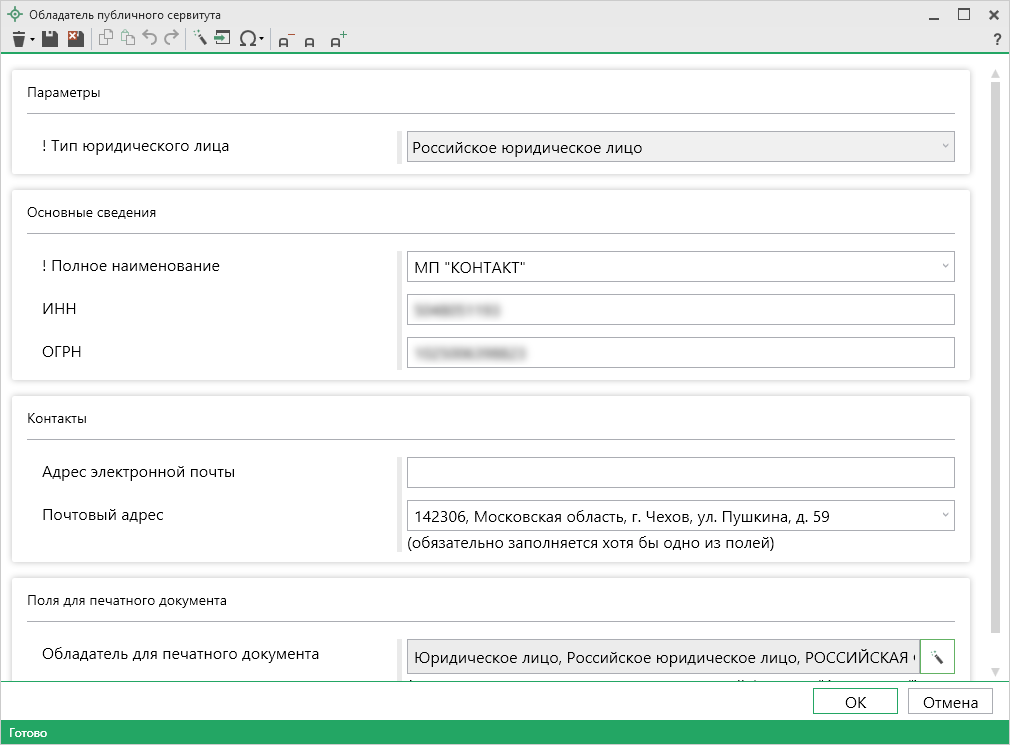Open help via the question mark icon

(996, 39)
